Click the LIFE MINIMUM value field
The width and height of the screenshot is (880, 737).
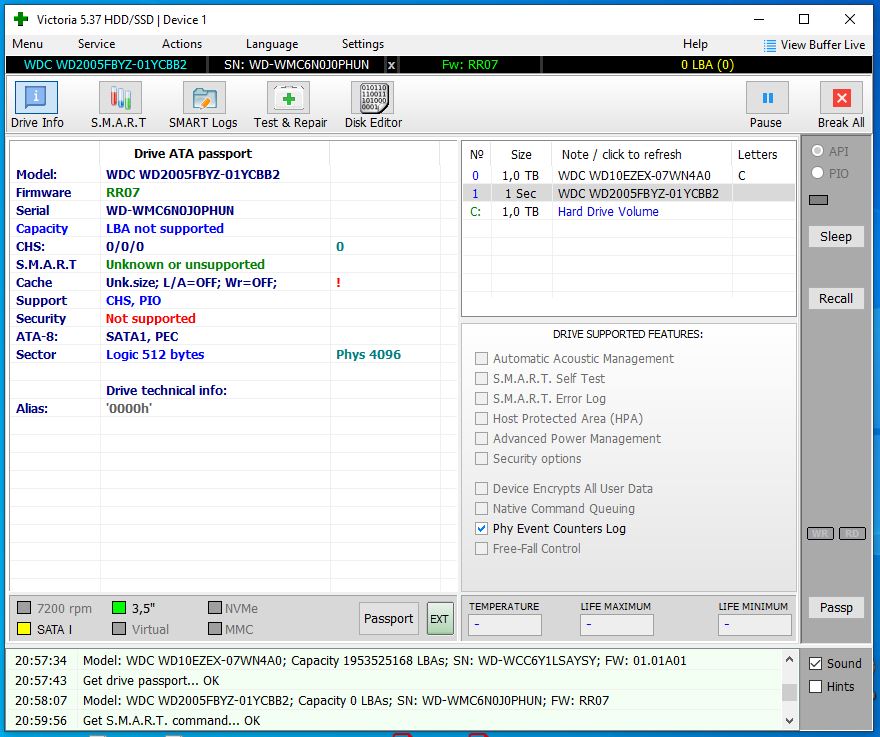[755, 625]
